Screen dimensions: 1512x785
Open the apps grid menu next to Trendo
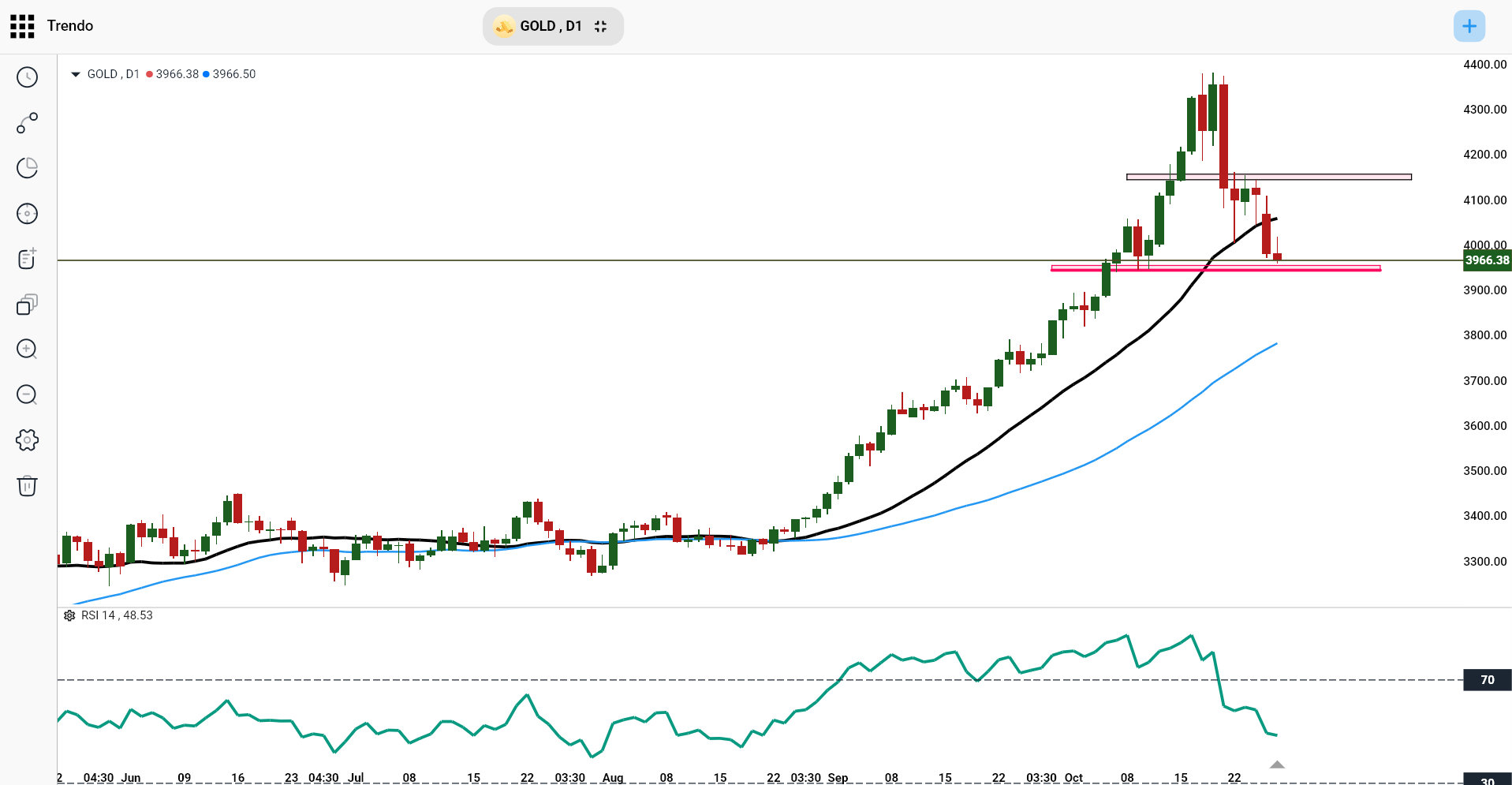coord(21,25)
